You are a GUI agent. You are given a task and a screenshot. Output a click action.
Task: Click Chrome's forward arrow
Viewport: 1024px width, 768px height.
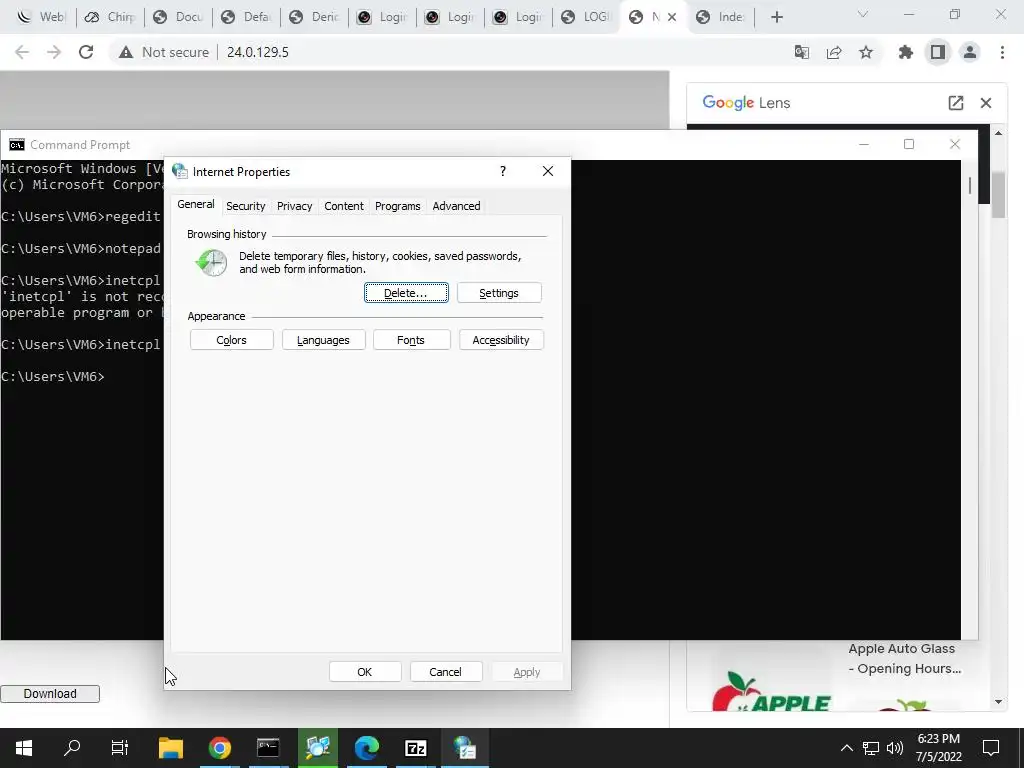coord(54,52)
